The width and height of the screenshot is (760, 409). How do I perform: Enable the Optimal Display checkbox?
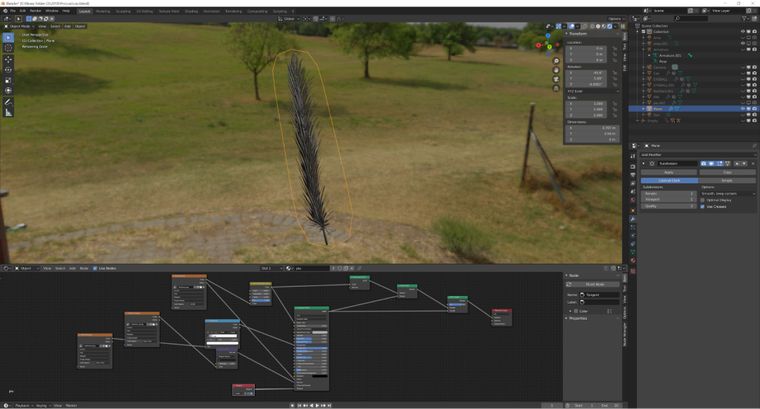click(702, 200)
